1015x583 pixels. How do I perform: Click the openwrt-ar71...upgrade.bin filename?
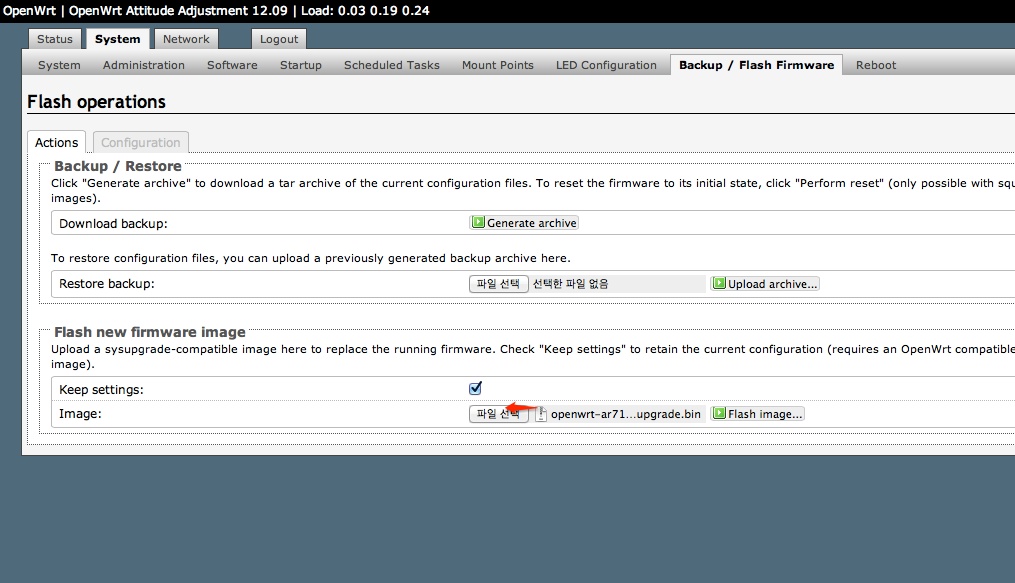[625, 414]
